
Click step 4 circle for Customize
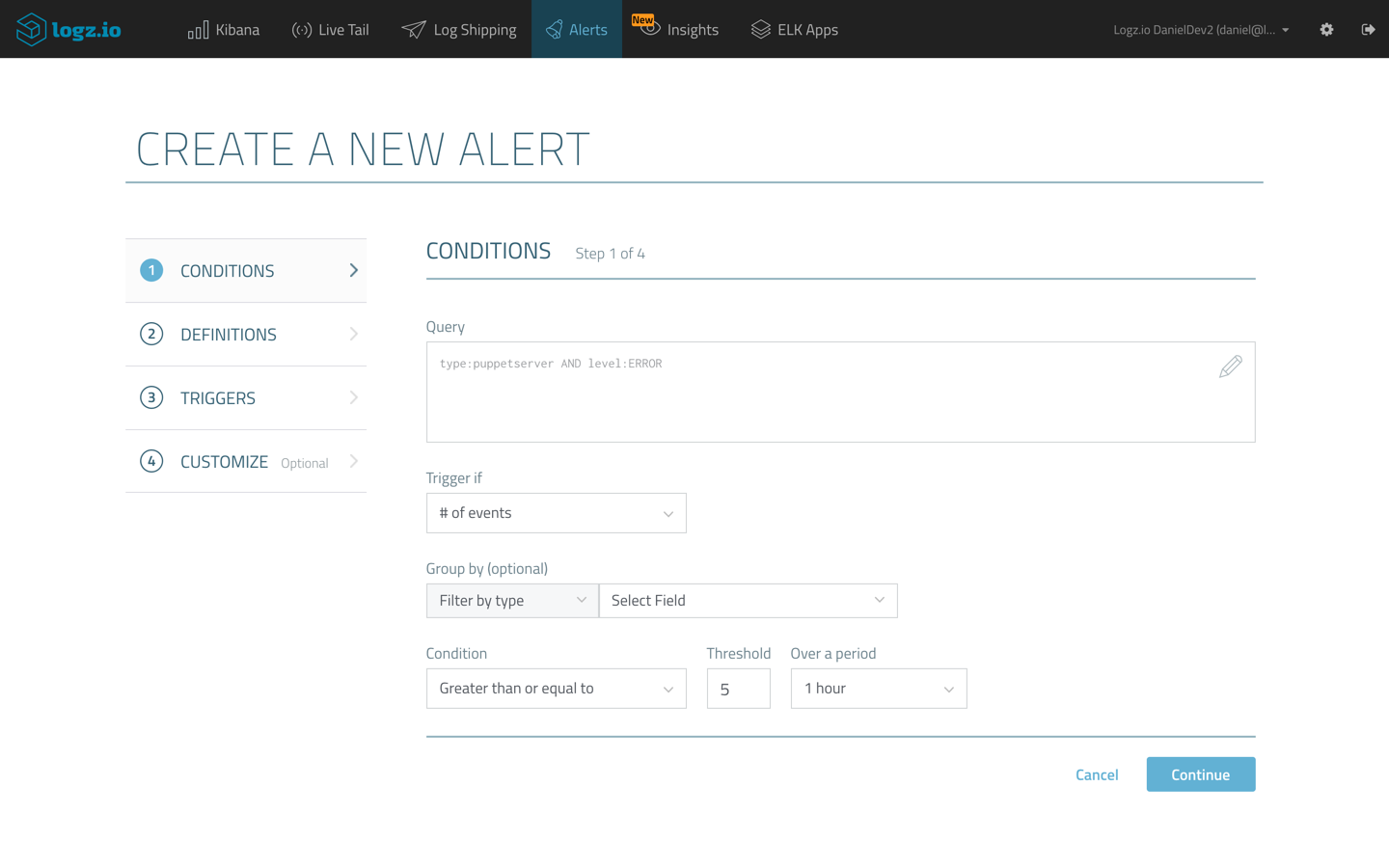coord(151,461)
